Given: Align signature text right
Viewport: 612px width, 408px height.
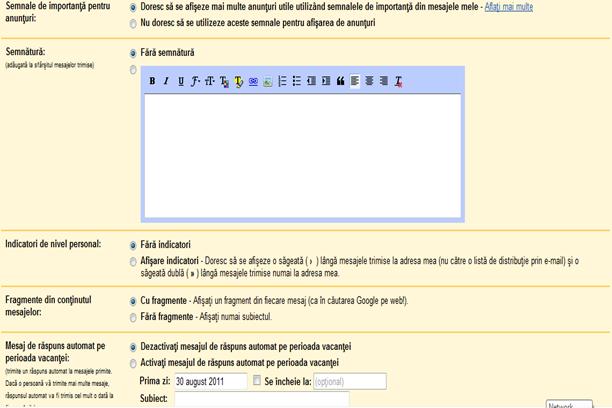Looking at the screenshot, I should (x=384, y=81).
